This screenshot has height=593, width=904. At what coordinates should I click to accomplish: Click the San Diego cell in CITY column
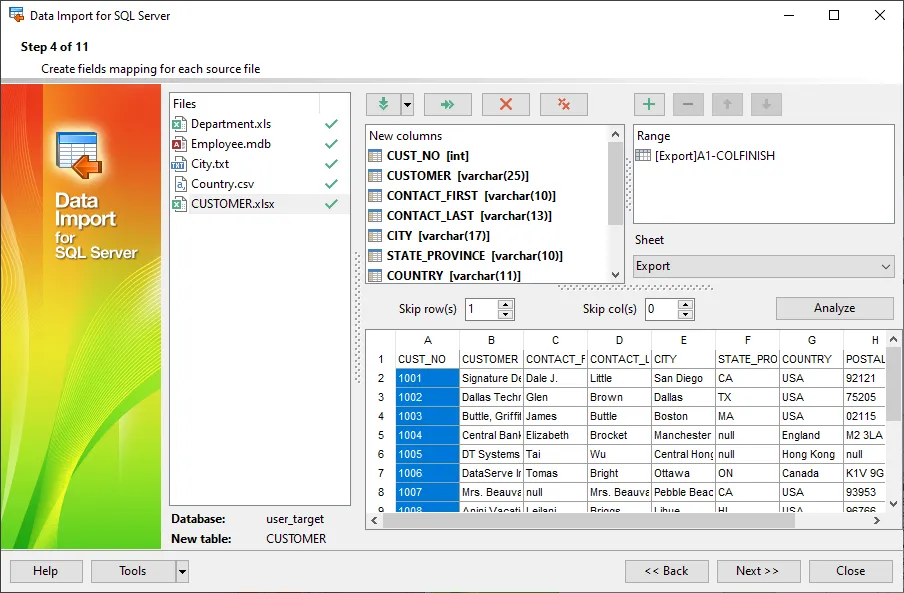tap(683, 378)
